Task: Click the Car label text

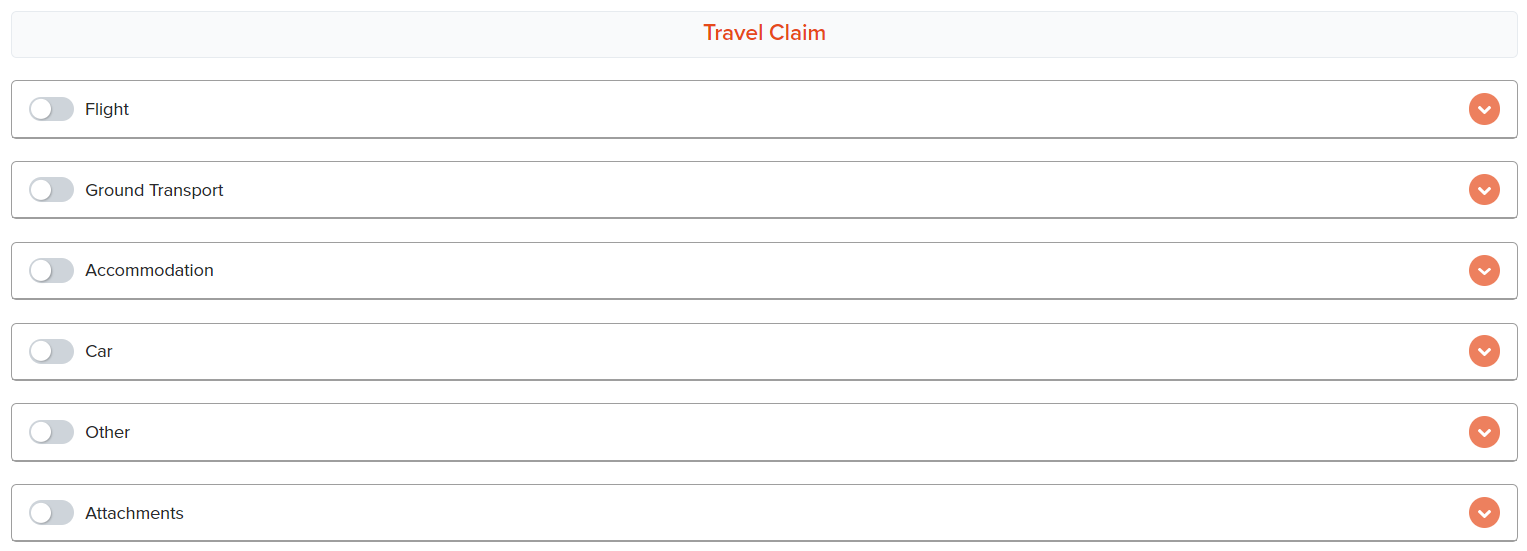Action: (x=99, y=351)
